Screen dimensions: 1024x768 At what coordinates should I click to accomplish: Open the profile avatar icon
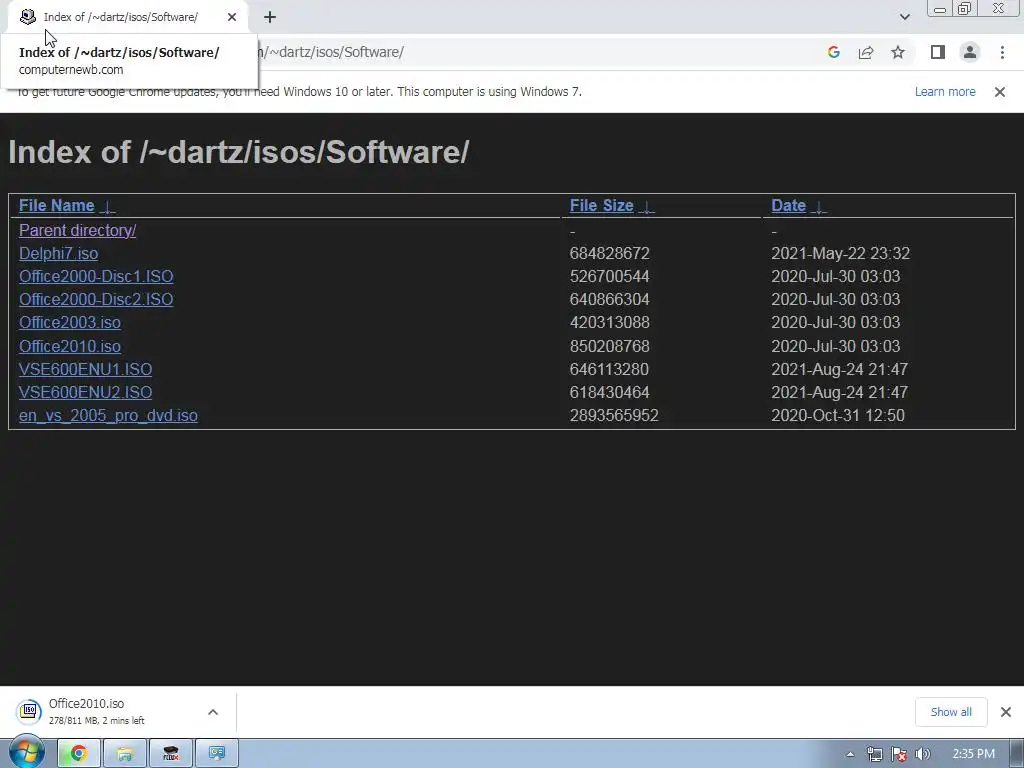click(x=970, y=52)
